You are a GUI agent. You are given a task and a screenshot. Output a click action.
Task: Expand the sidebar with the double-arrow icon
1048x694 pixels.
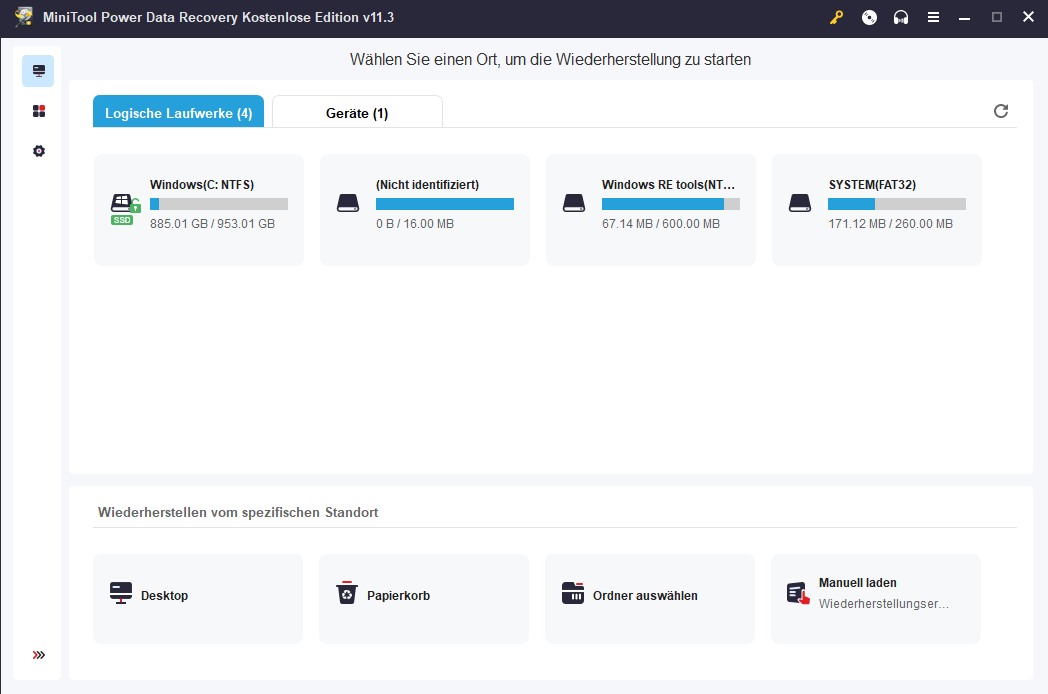point(39,655)
